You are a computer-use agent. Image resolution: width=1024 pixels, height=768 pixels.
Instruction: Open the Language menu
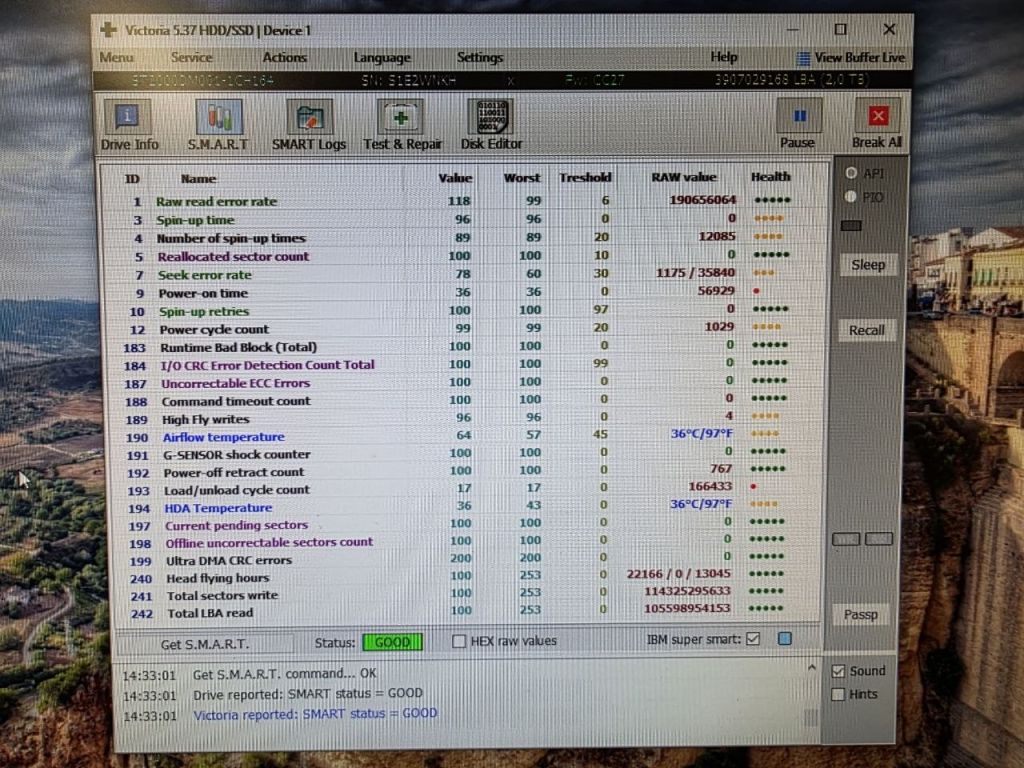point(382,57)
